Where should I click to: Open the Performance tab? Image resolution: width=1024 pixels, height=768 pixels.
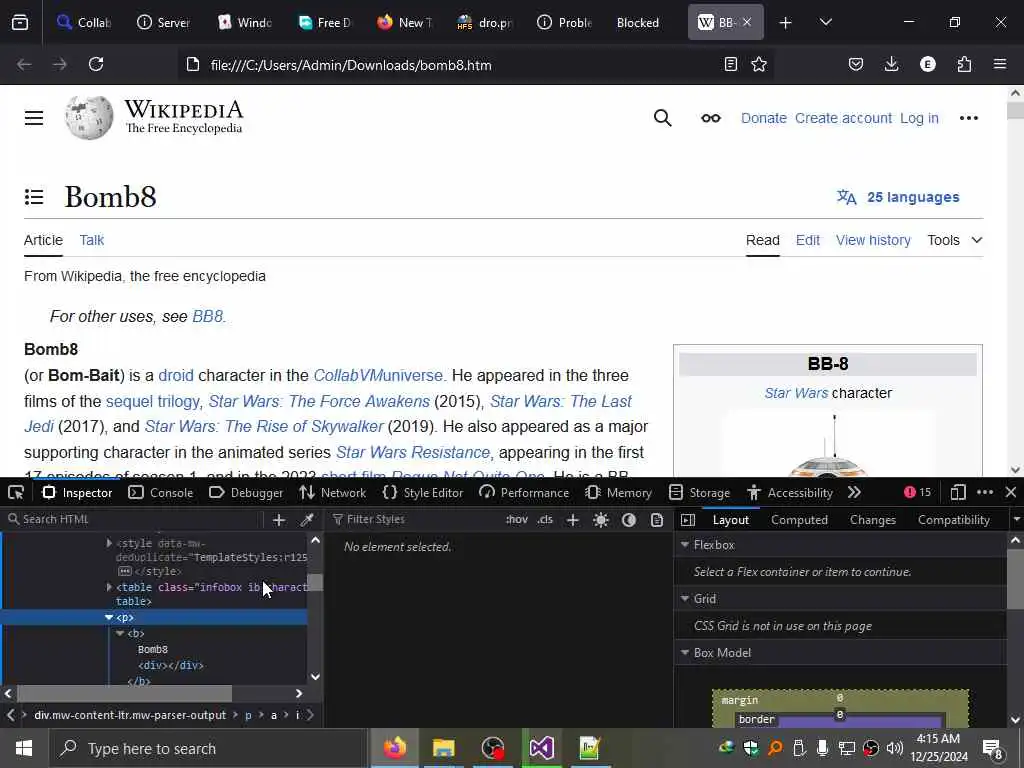(524, 492)
